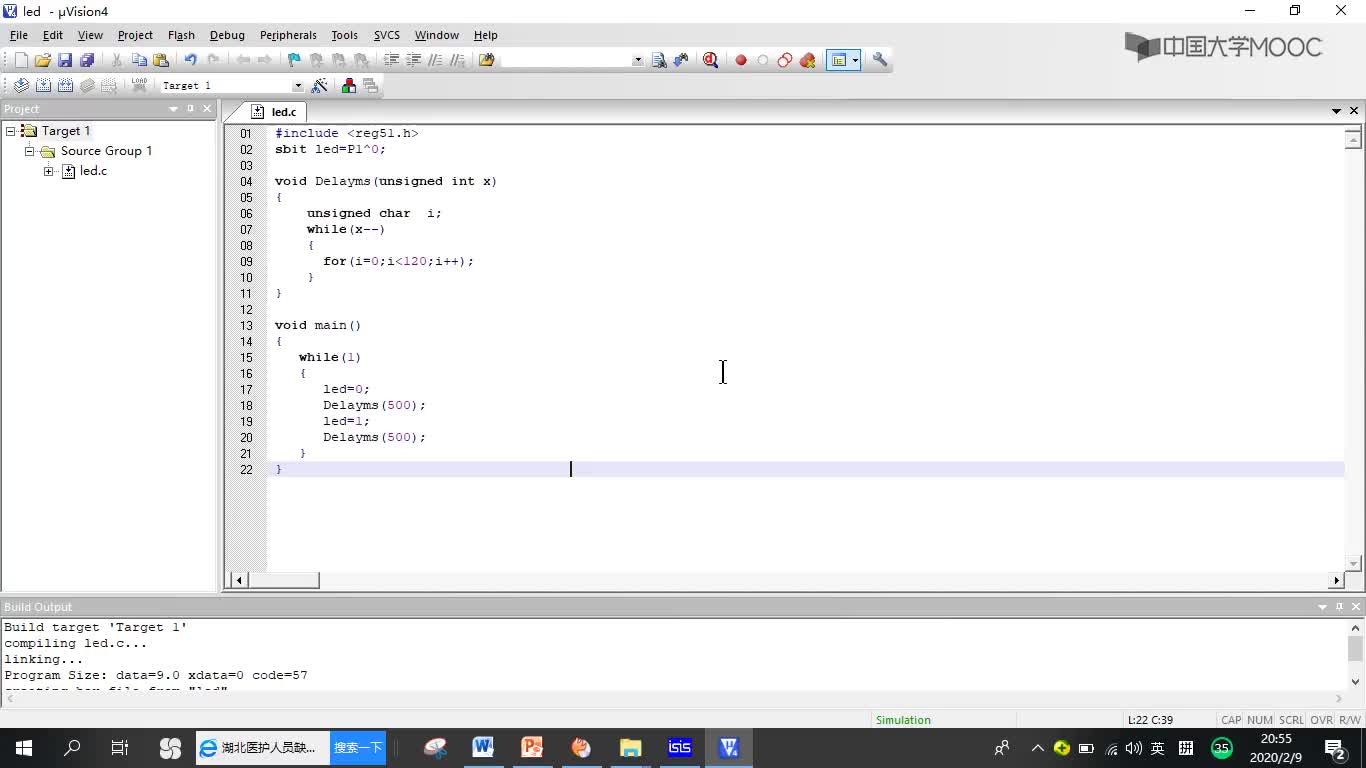Click the Save All icon

click(87, 60)
